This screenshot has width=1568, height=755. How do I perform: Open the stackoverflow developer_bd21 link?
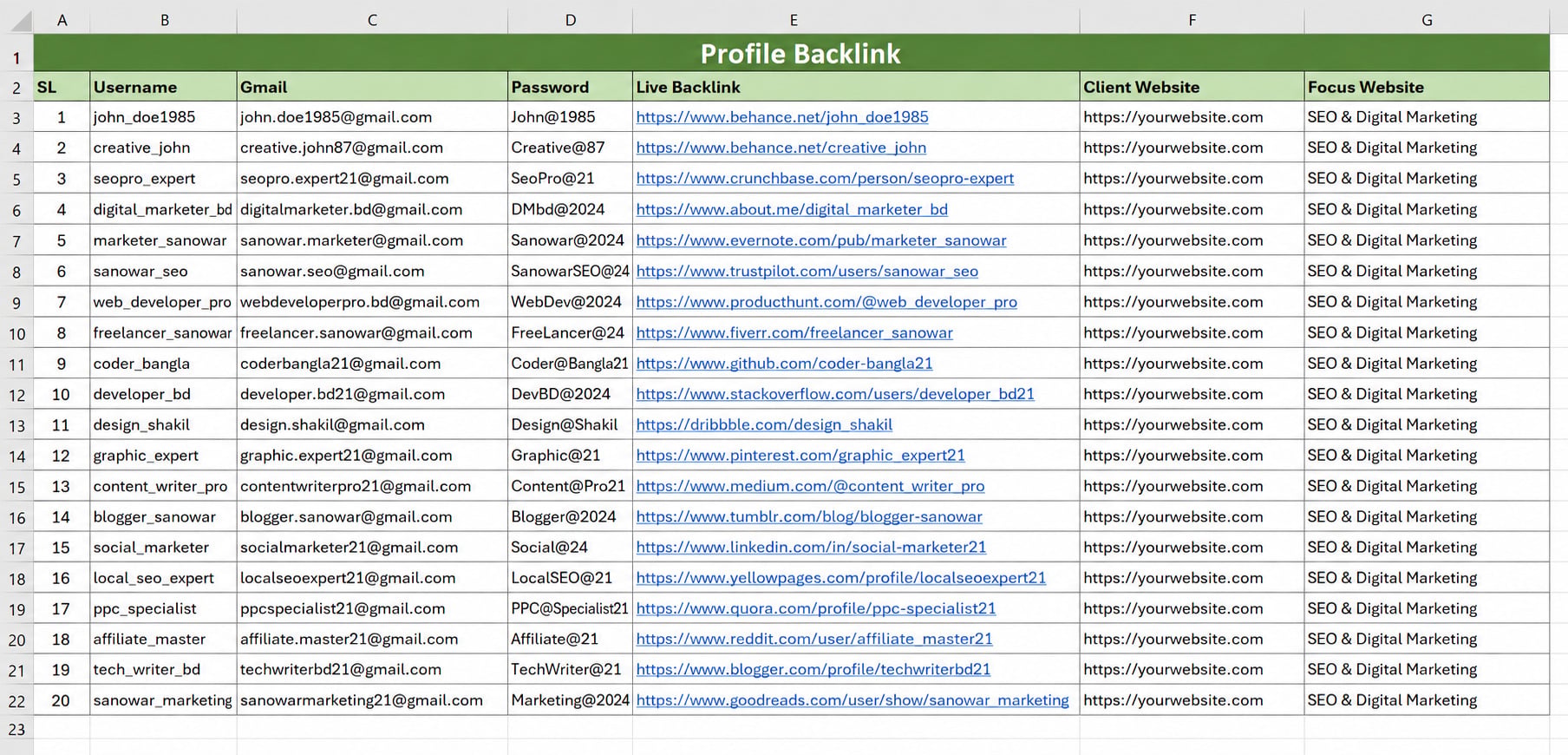(x=835, y=394)
